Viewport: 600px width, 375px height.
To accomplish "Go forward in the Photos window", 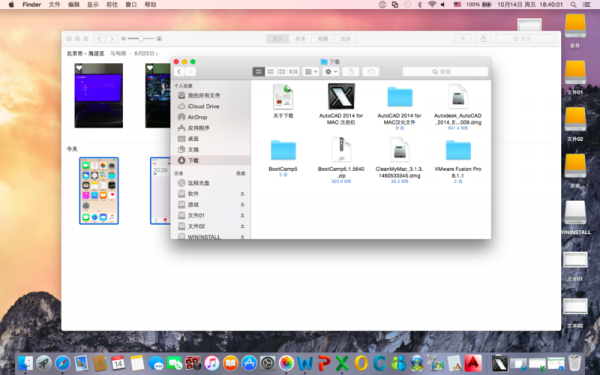I will (x=111, y=39).
